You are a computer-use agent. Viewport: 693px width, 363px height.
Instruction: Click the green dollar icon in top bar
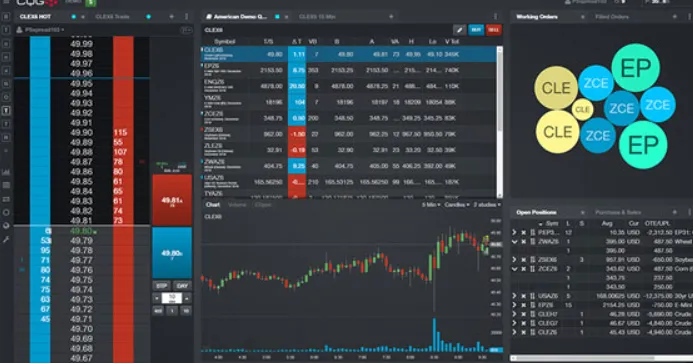pos(91,3)
